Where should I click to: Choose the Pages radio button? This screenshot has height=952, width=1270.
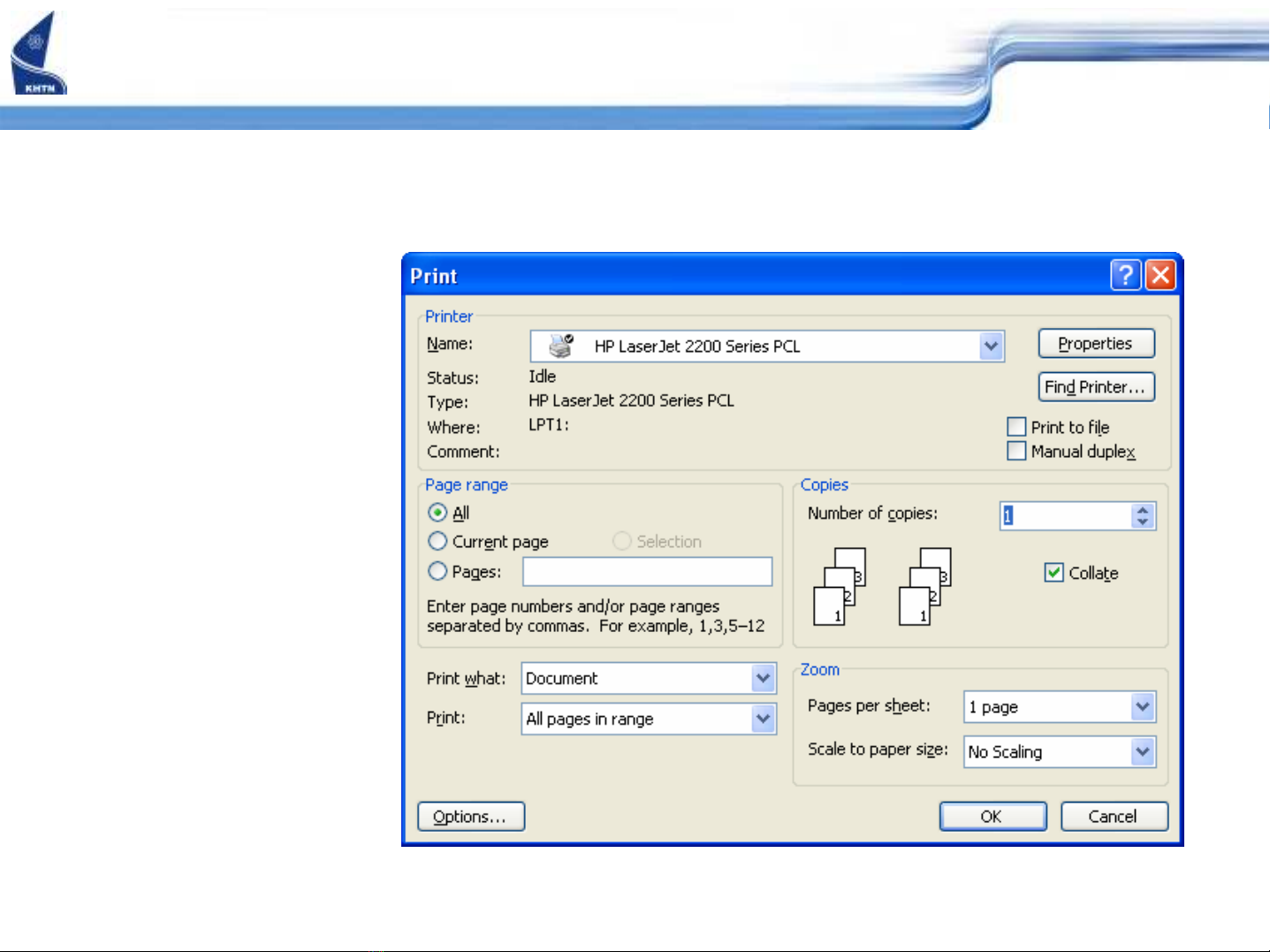(437, 572)
